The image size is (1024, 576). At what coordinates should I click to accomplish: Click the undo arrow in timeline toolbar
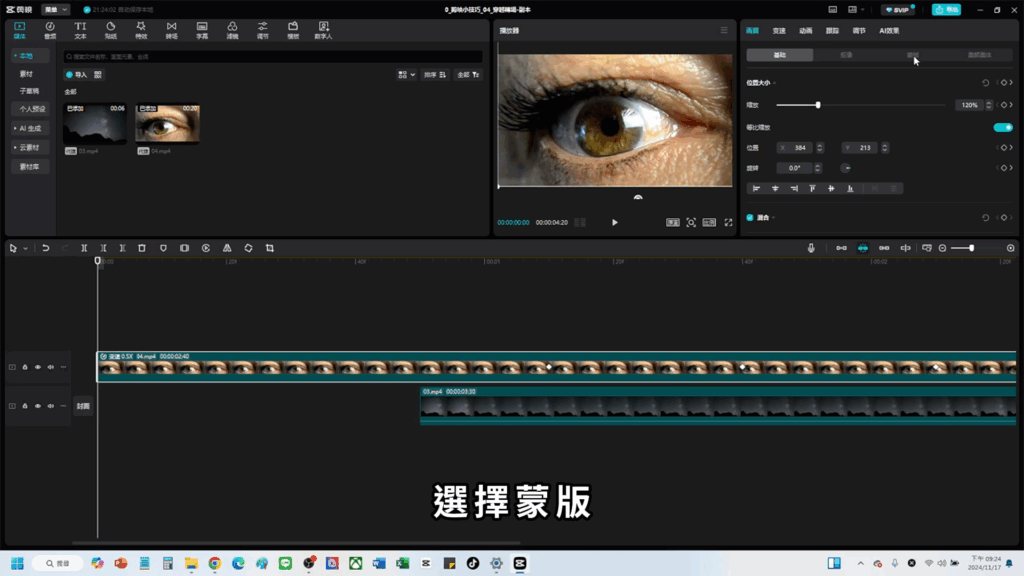point(46,248)
